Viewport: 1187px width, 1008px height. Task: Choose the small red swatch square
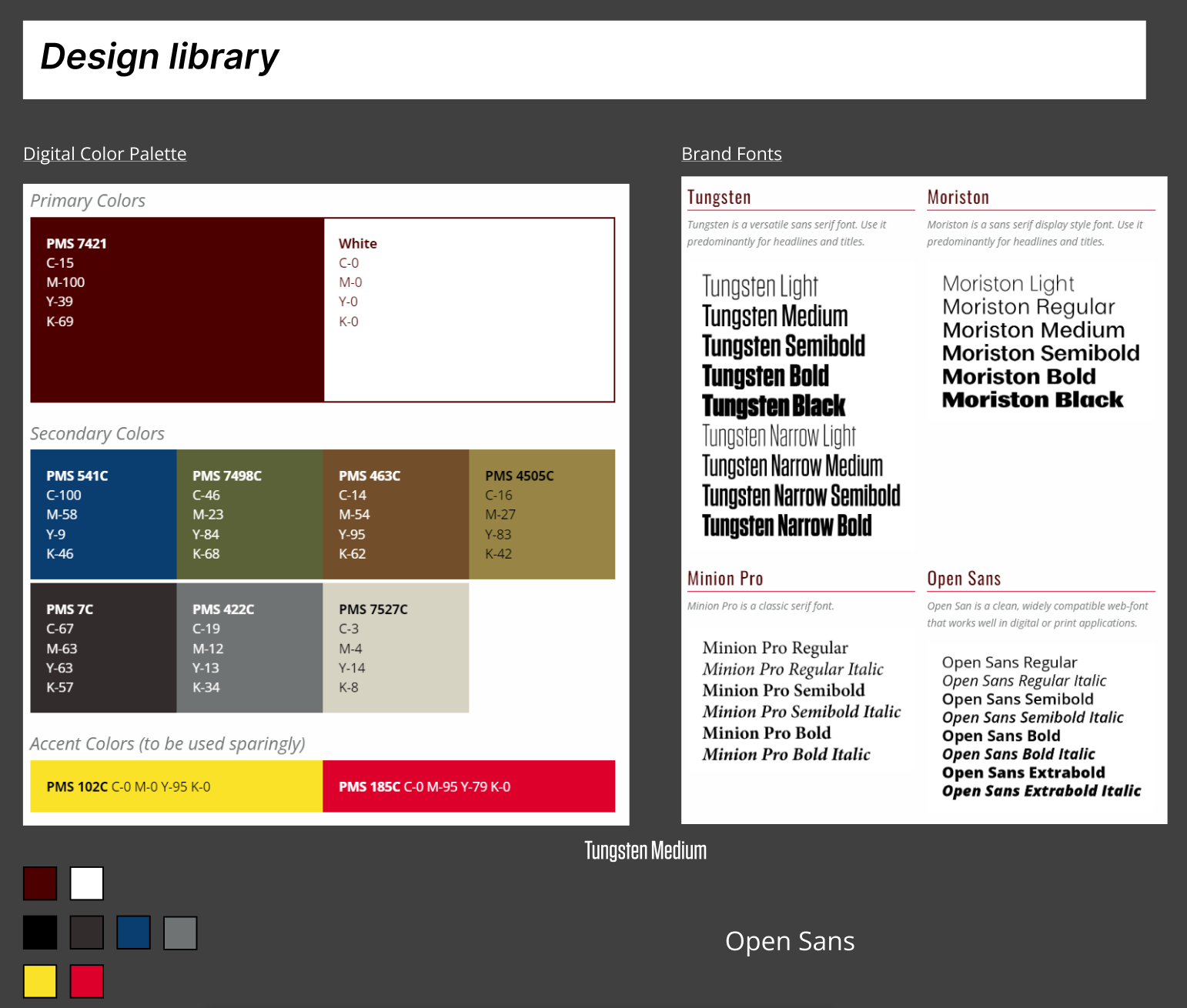point(87,982)
